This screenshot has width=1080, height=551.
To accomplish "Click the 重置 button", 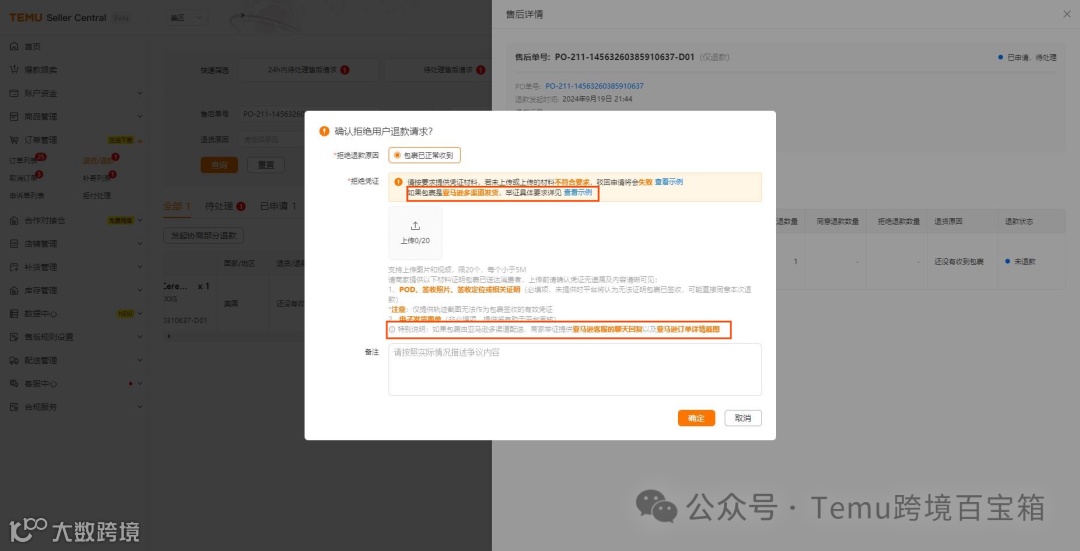I will (265, 165).
